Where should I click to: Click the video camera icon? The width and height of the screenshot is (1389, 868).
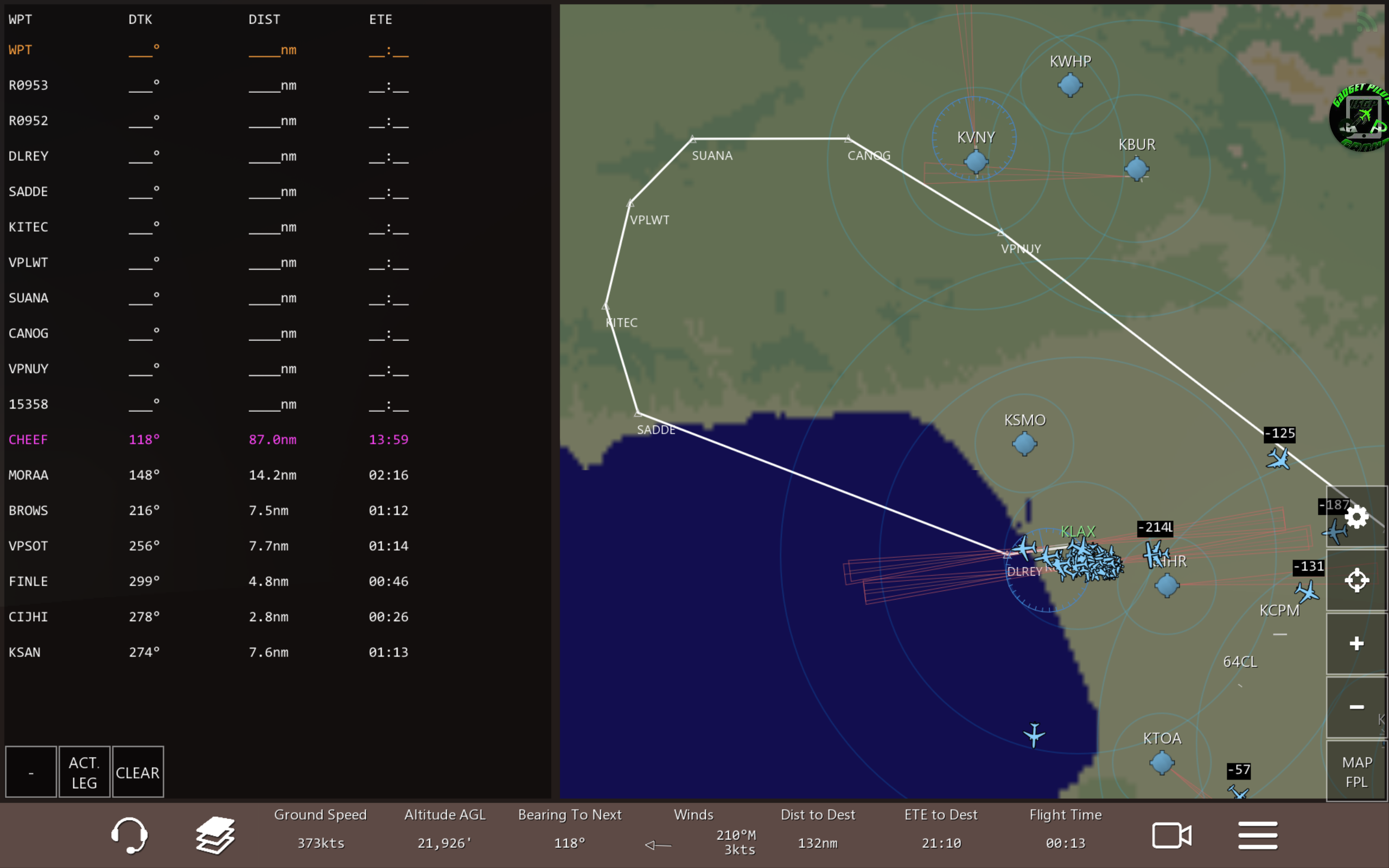click(1171, 835)
